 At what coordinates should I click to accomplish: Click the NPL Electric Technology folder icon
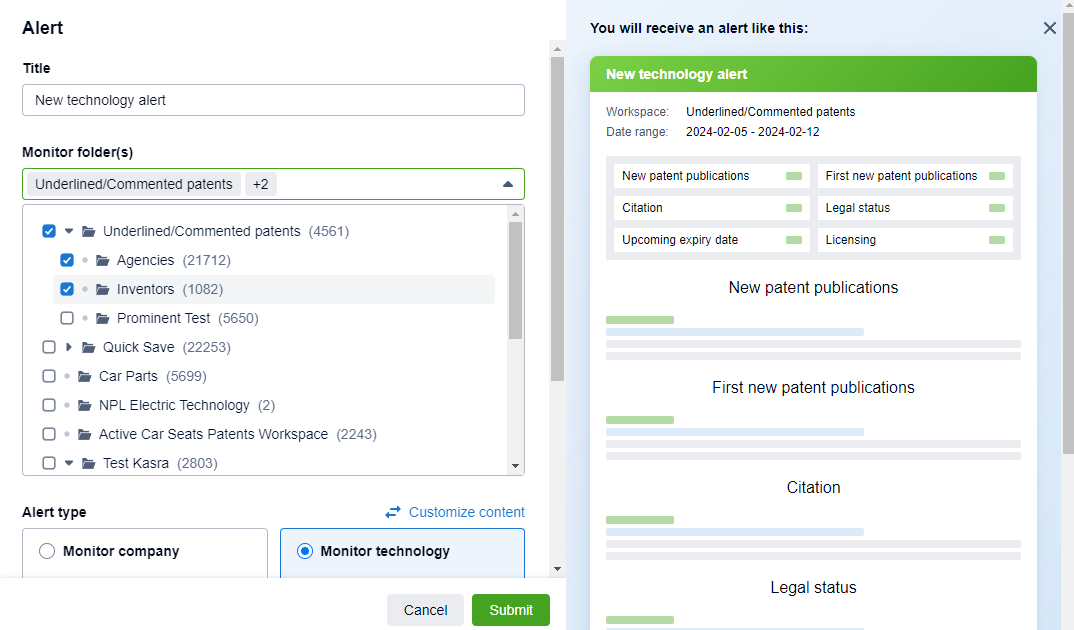coord(85,405)
